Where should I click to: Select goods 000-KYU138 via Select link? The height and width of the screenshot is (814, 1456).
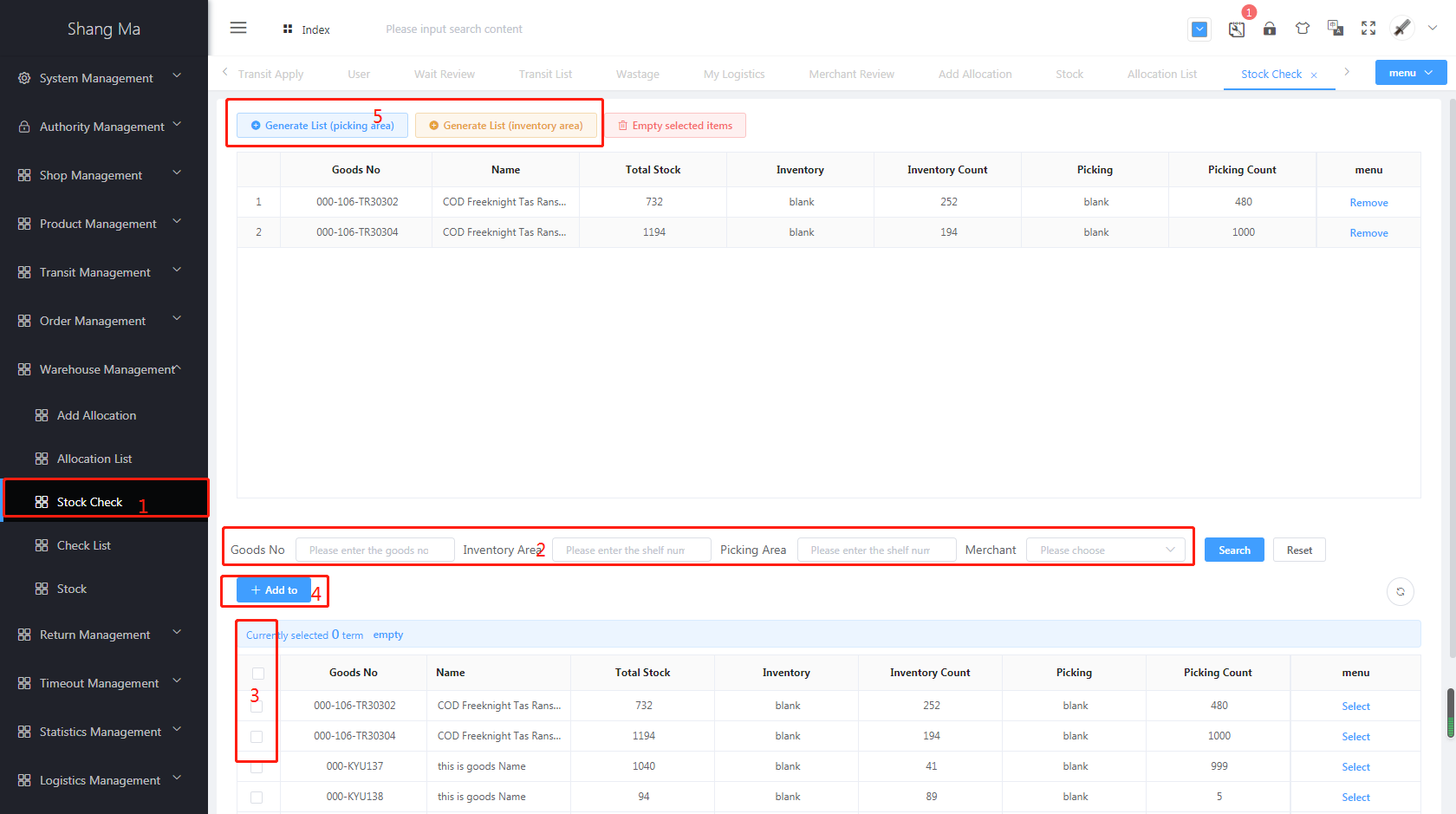pos(1355,798)
